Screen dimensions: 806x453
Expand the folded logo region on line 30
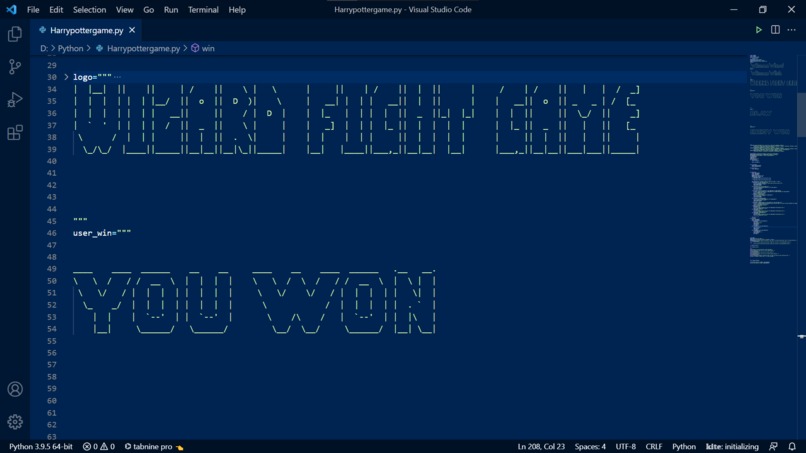(x=66, y=77)
